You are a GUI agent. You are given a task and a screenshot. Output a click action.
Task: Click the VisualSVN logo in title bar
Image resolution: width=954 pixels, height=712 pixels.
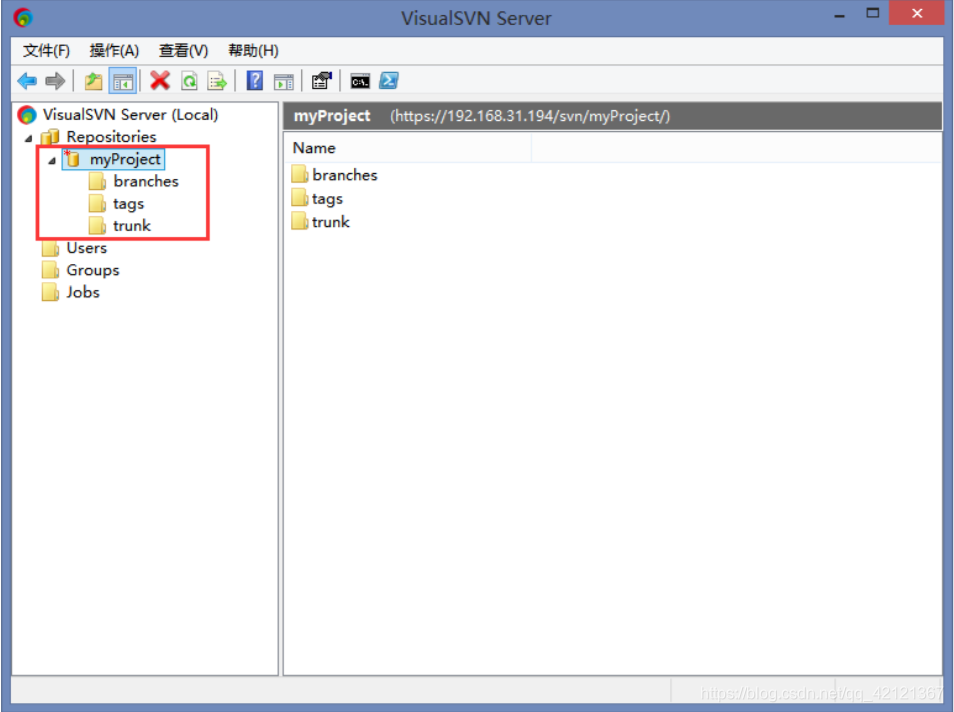[23, 17]
